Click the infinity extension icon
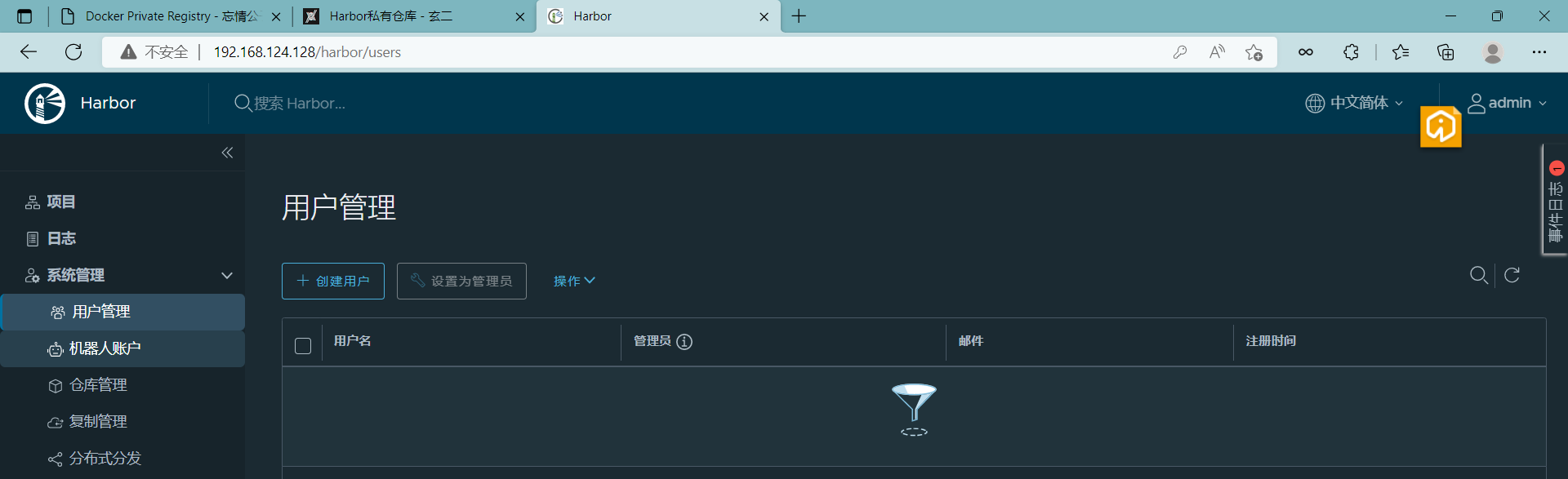This screenshot has width=1568, height=479. [x=1306, y=52]
